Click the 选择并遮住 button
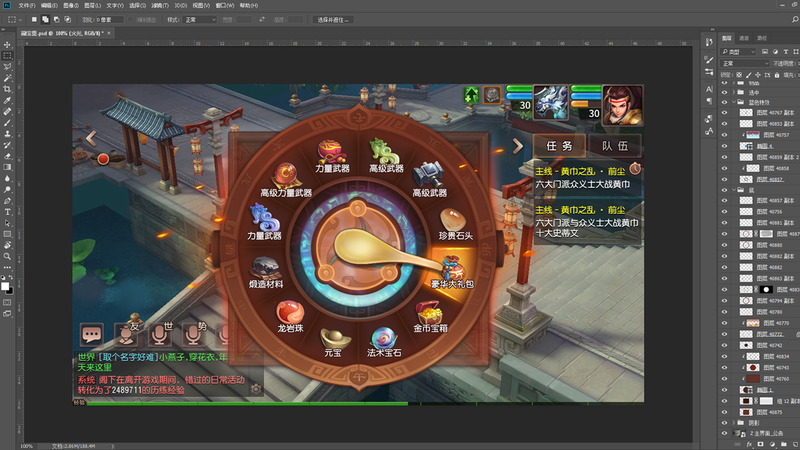 click(x=333, y=19)
